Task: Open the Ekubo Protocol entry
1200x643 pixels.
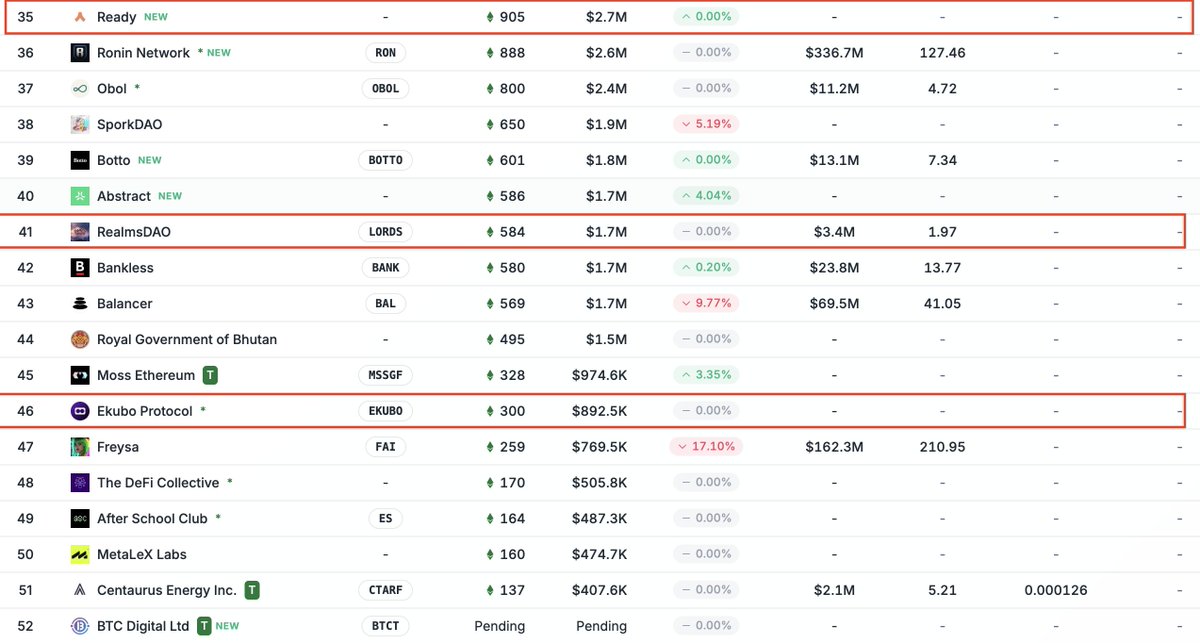Action: 145,411
